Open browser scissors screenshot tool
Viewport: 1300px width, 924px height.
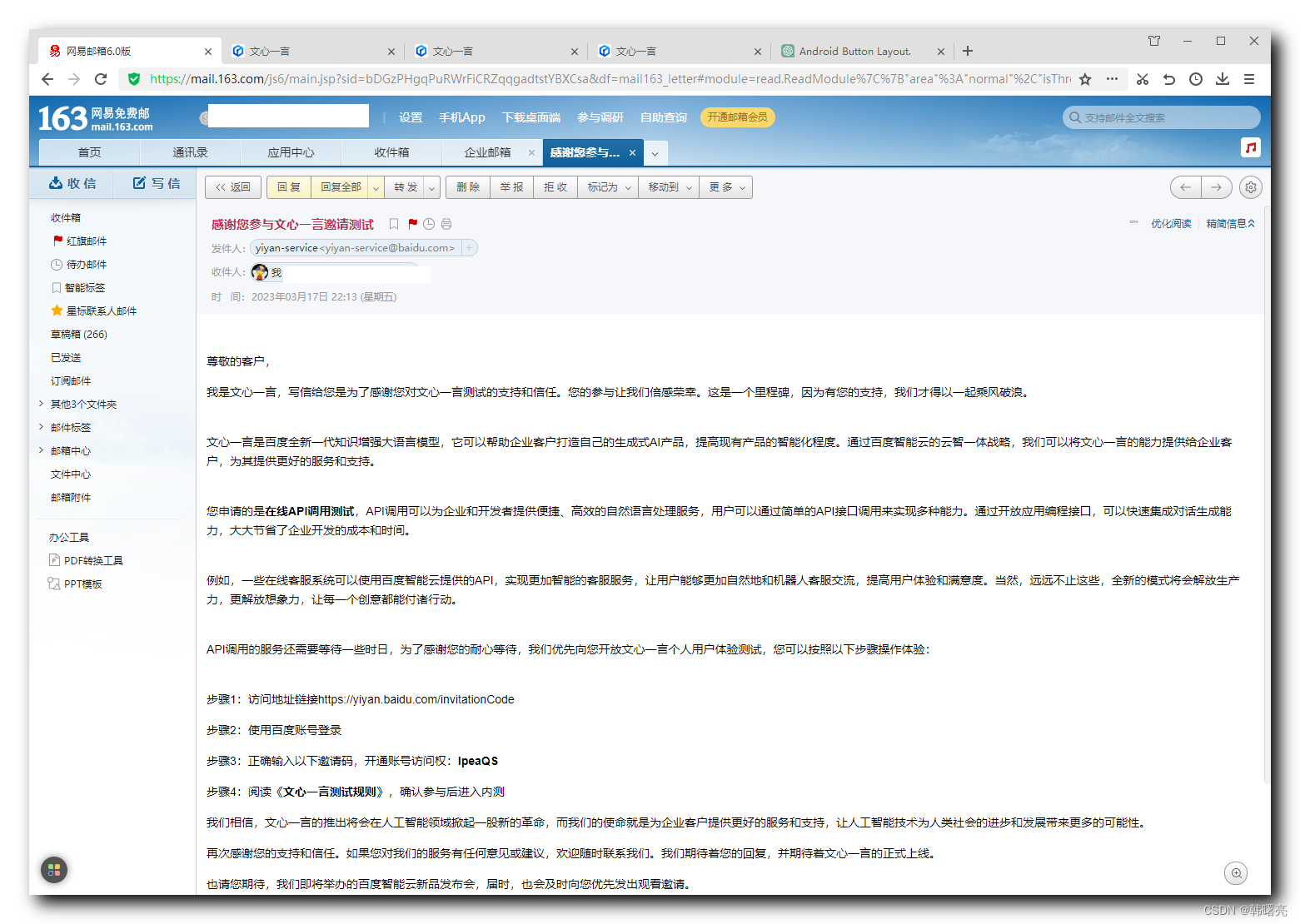click(x=1143, y=79)
